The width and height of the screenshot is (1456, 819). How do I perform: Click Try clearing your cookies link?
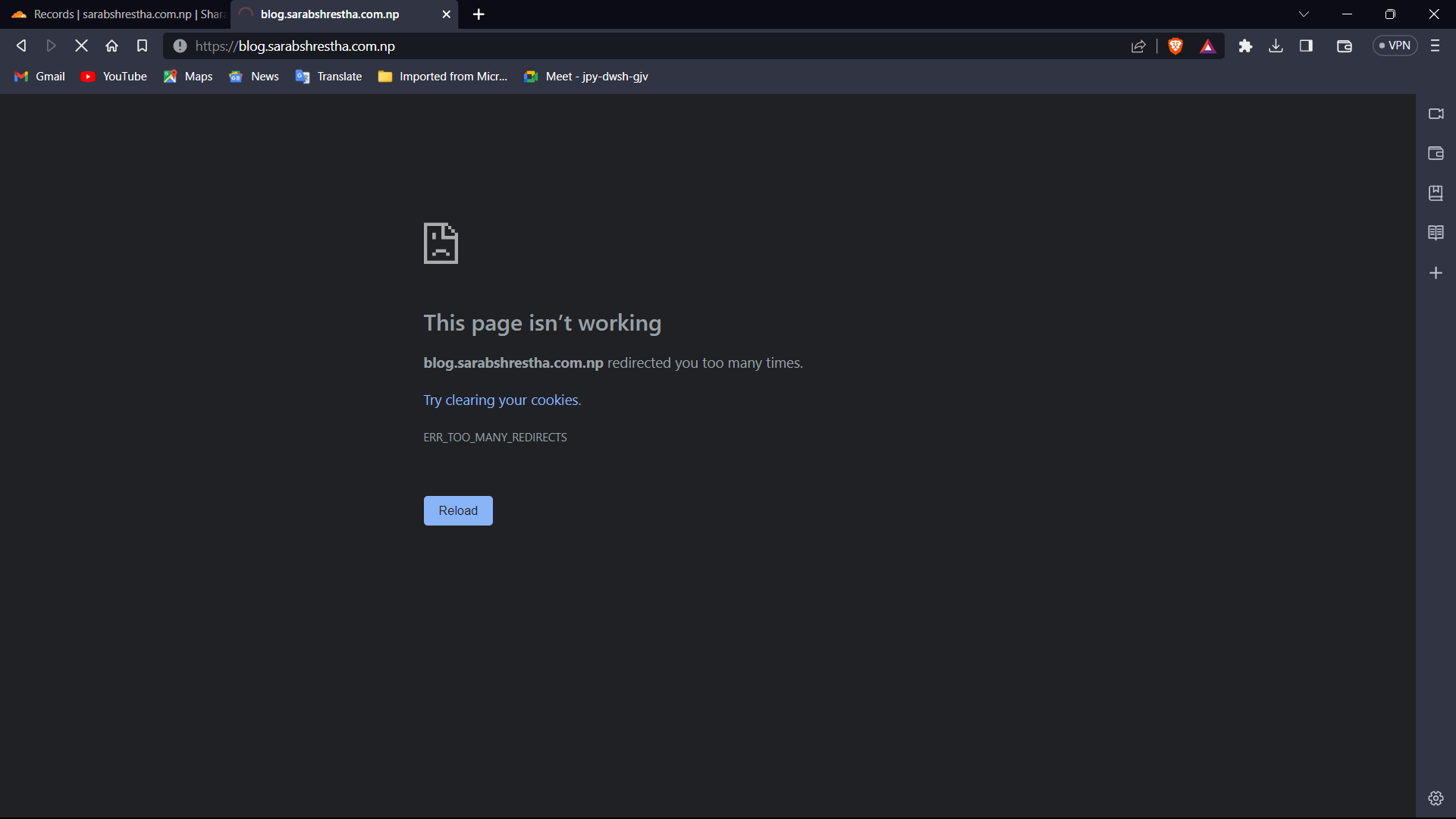coord(502,400)
